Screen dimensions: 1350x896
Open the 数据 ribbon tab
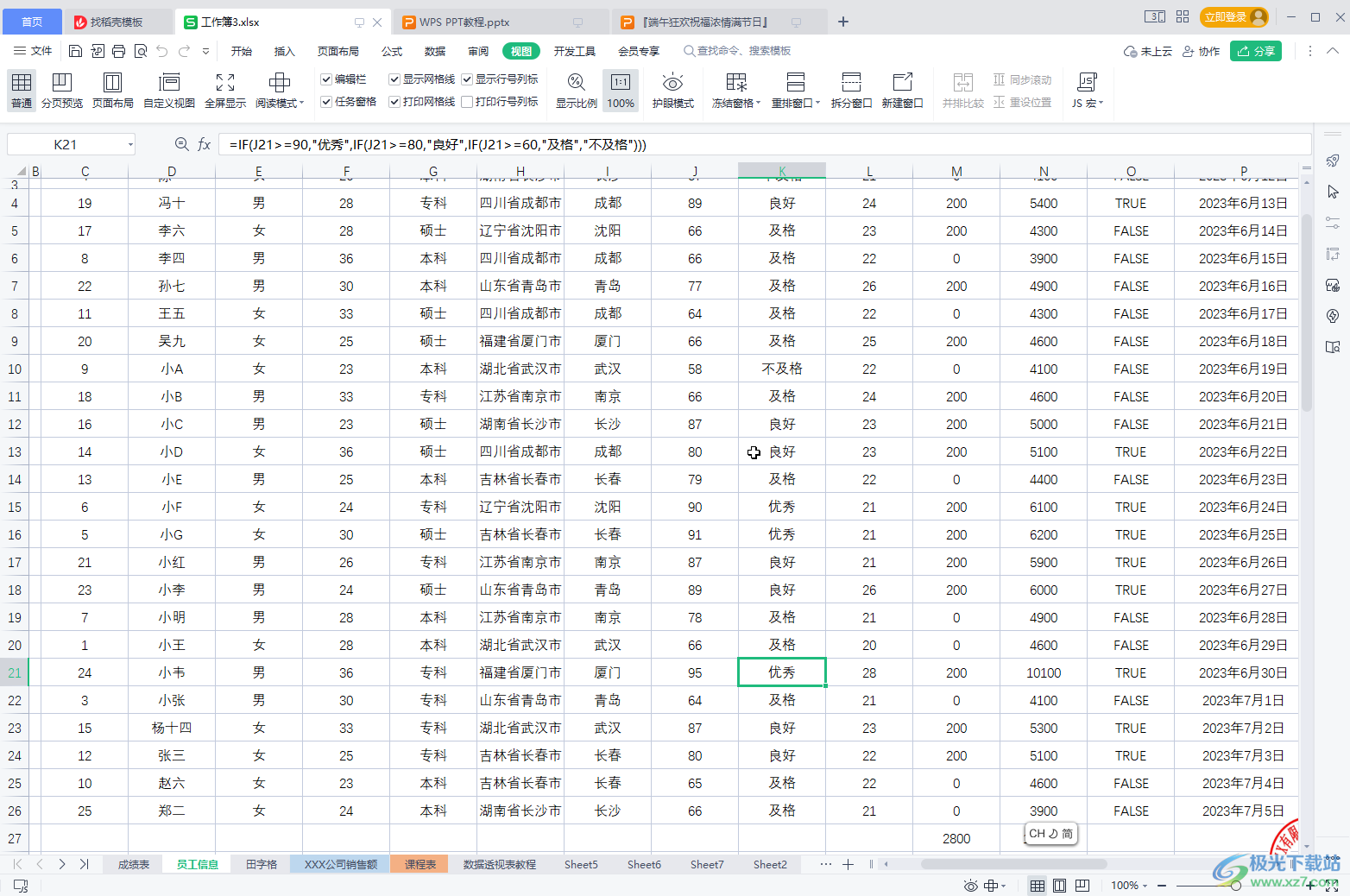coord(435,51)
